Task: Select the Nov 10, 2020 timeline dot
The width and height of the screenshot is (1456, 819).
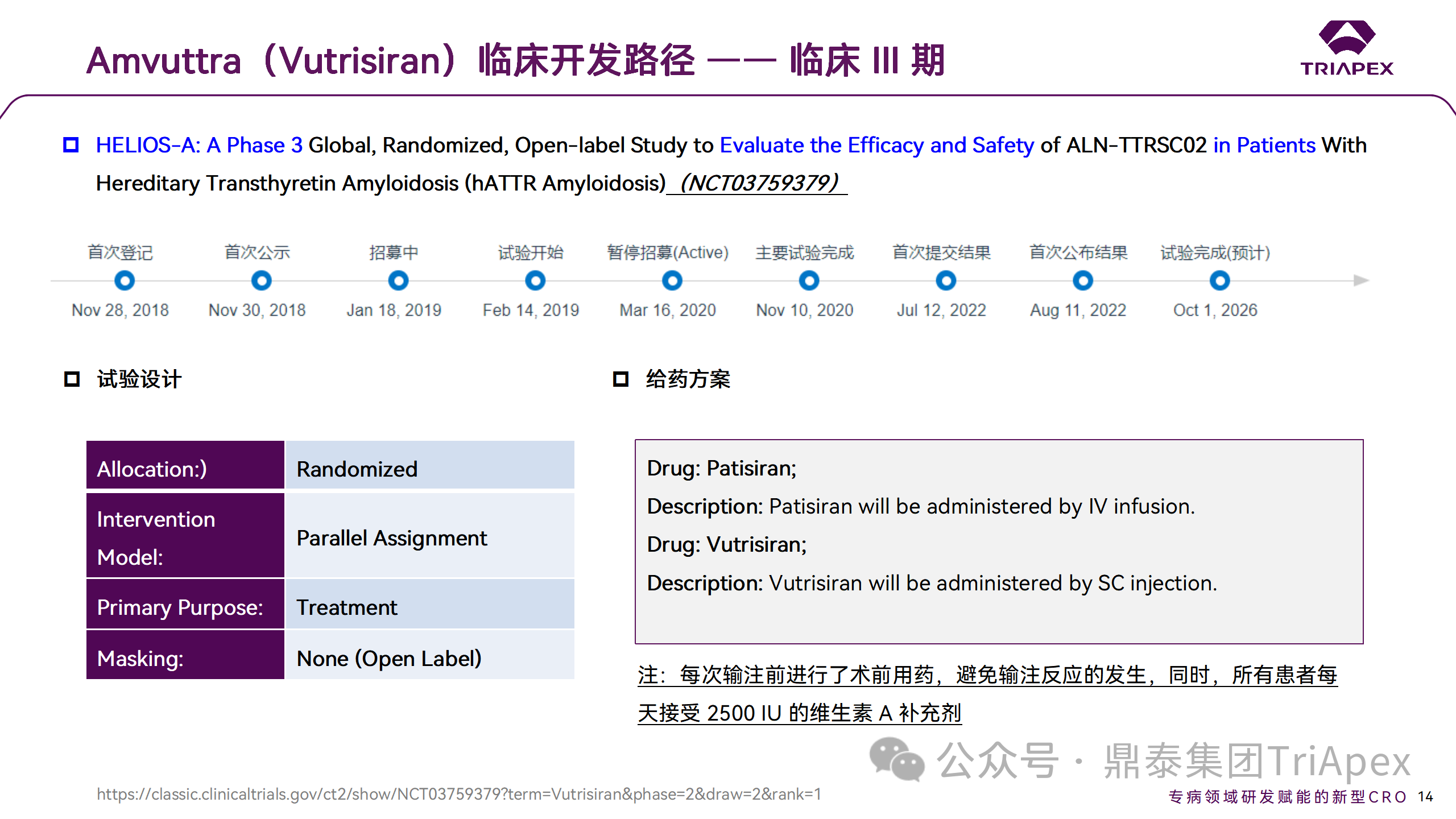Action: click(809, 280)
